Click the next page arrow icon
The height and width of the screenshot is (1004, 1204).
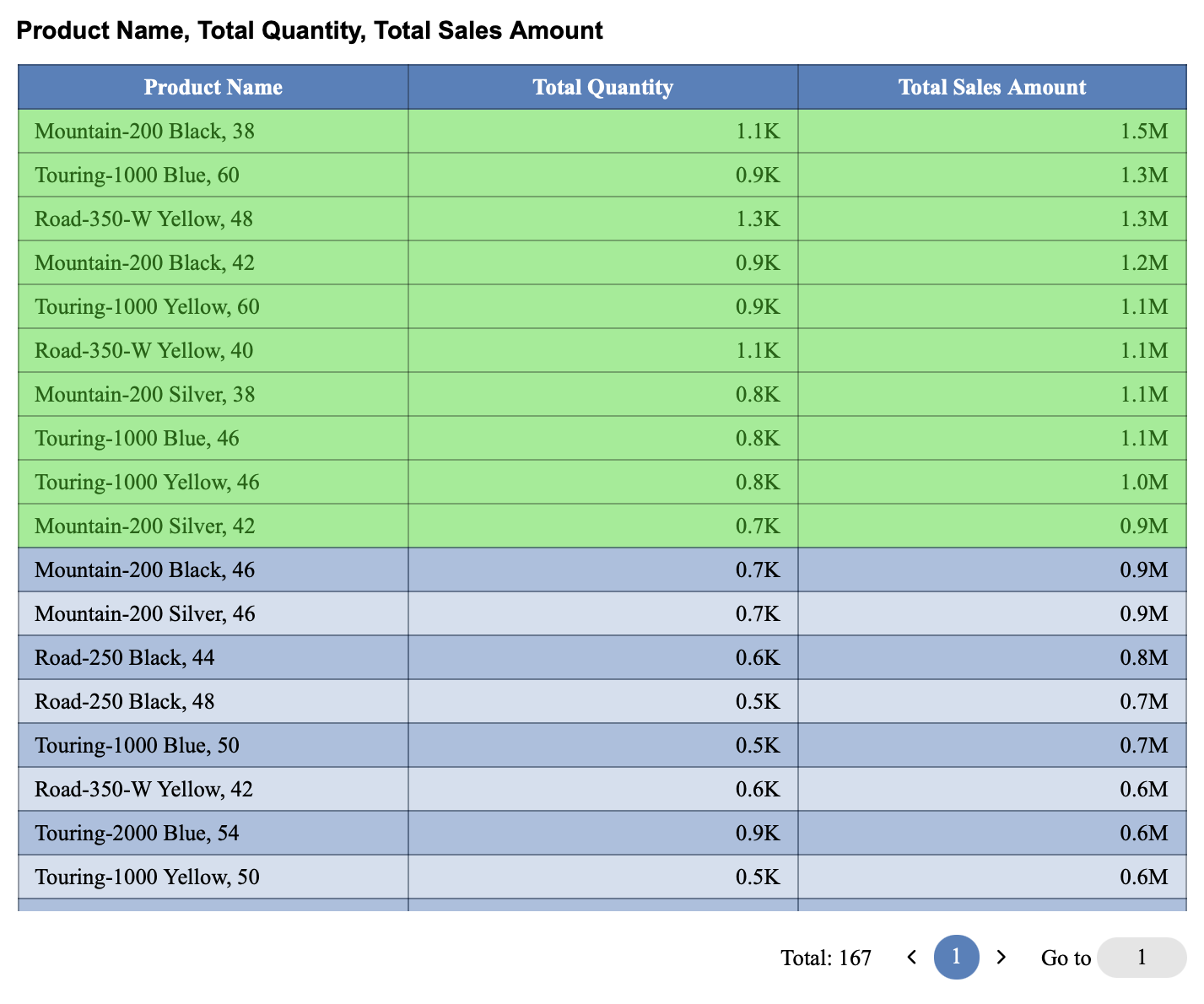pyautogui.click(x=1002, y=957)
